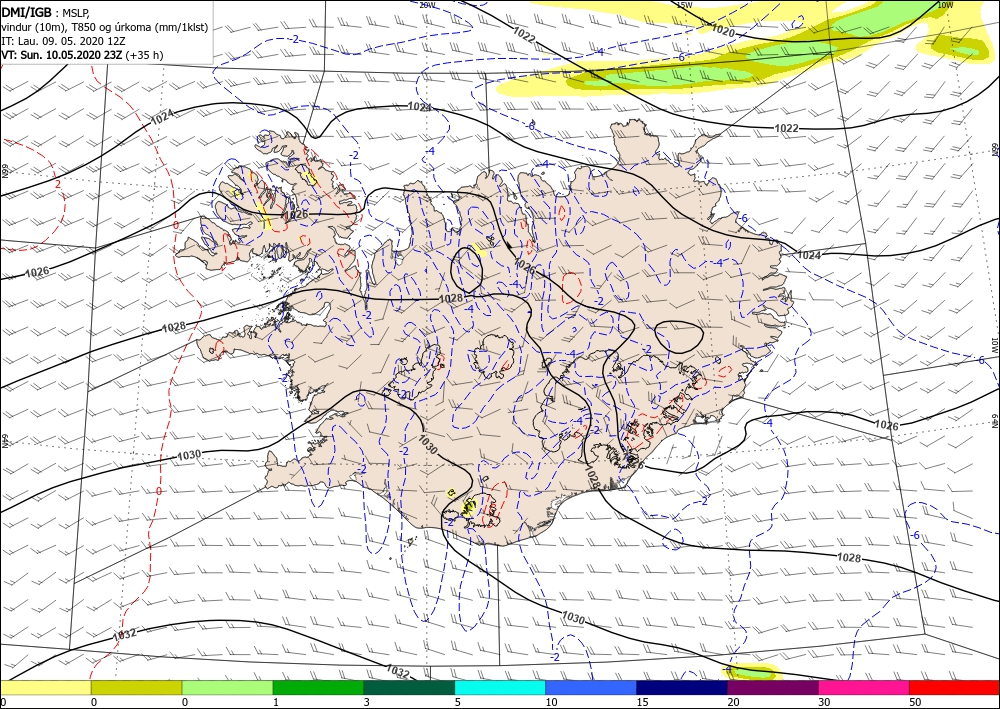Pick the royal blue legend segment
The width and height of the screenshot is (1000, 709).
591,687
